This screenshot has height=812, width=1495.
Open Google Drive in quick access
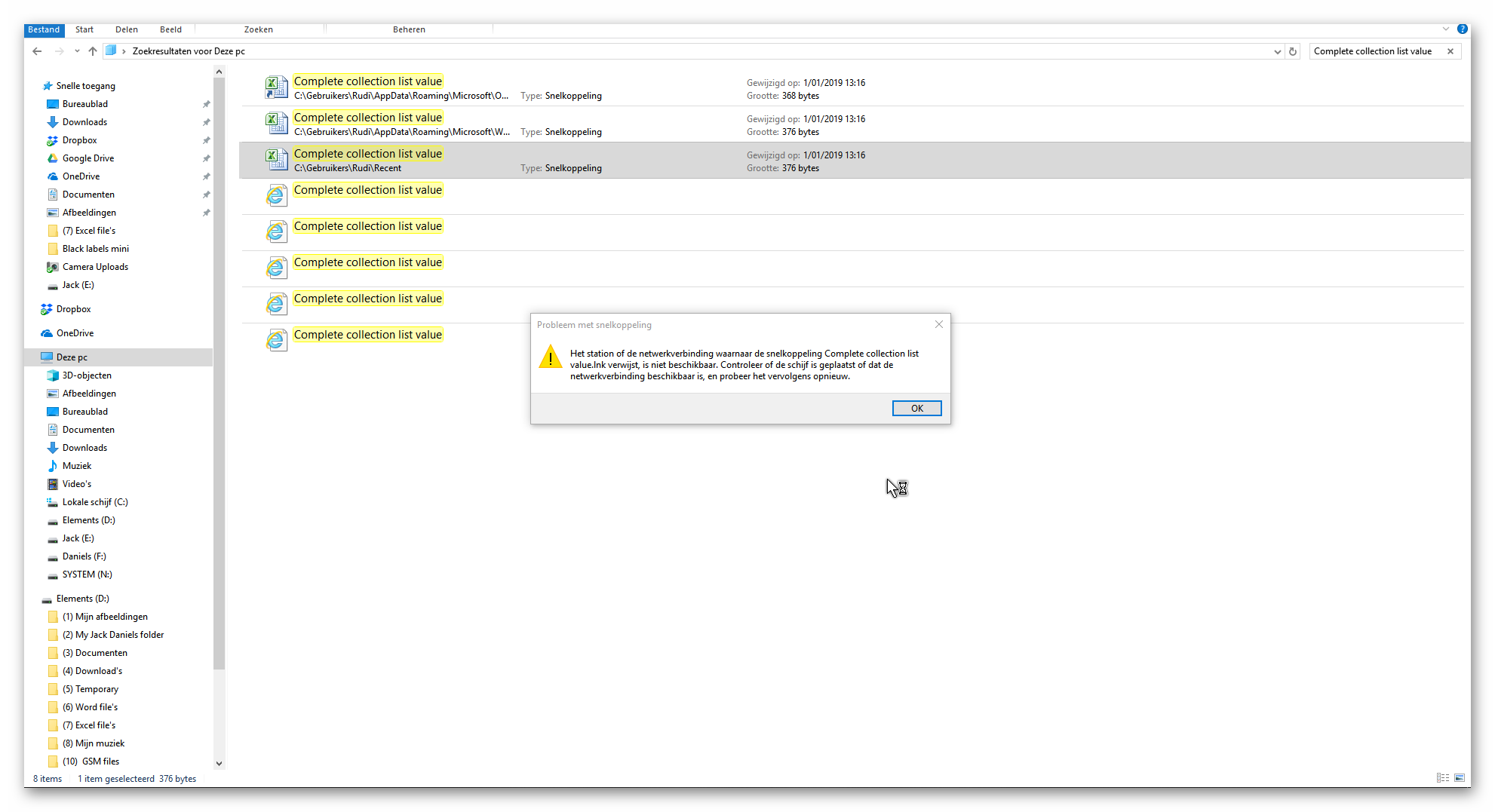[88, 158]
